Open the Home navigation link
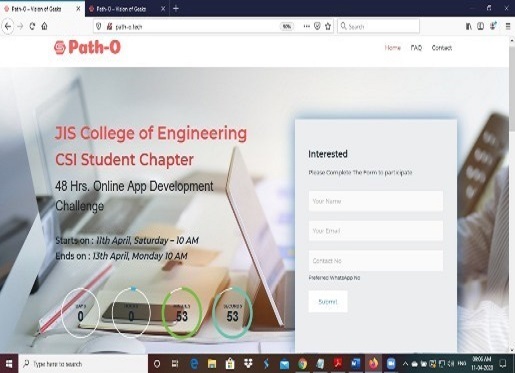The height and width of the screenshot is (373, 515). click(393, 48)
